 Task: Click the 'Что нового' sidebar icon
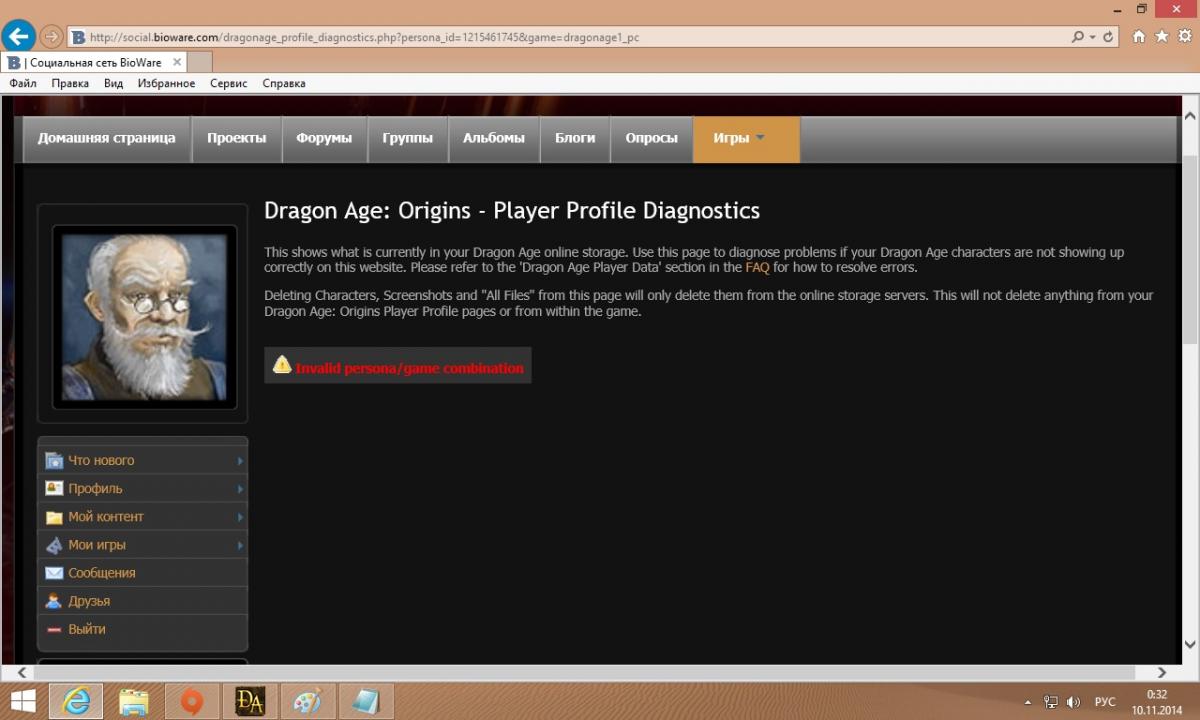point(54,461)
